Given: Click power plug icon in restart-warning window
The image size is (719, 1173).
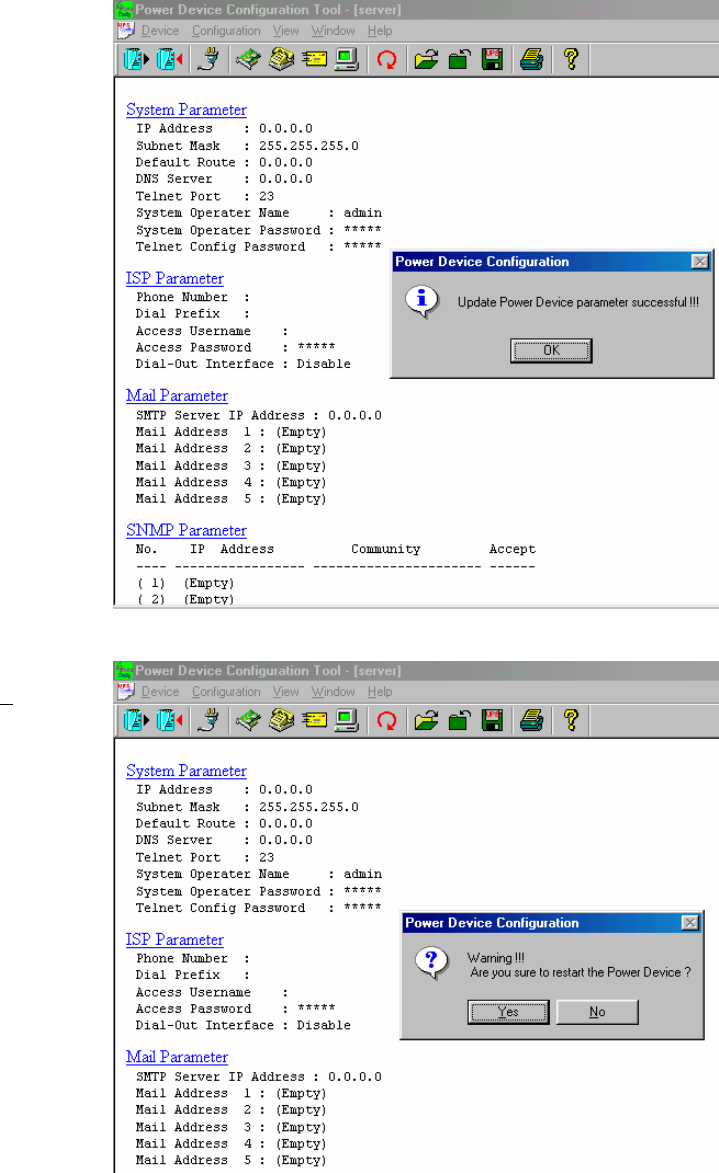Looking at the screenshot, I should tap(210, 720).
